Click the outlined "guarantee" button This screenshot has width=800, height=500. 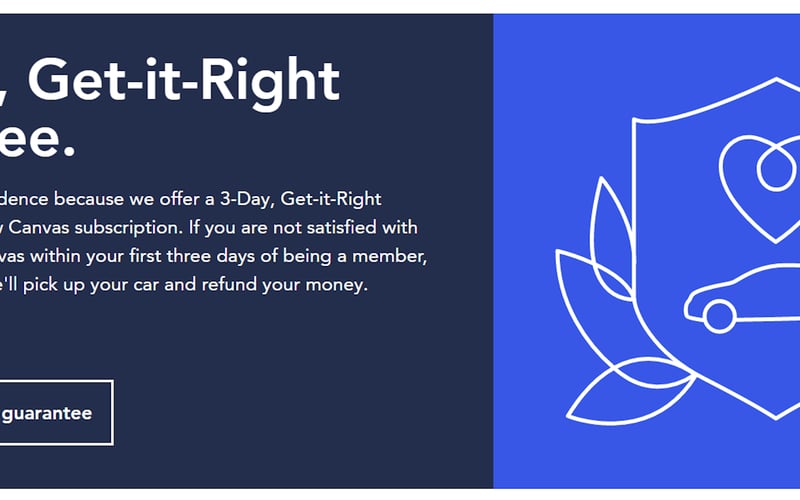(56, 412)
